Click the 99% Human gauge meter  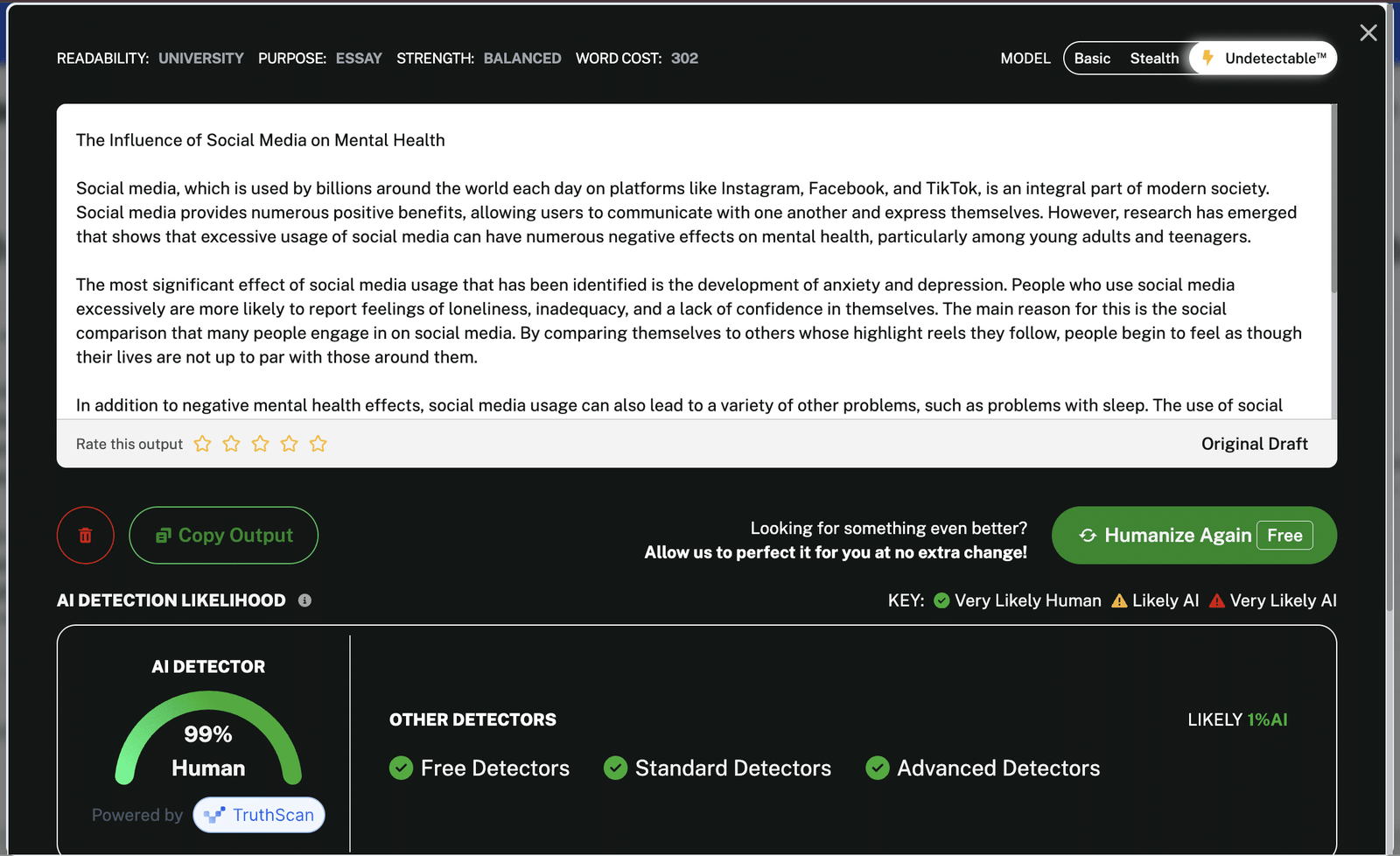(x=208, y=740)
